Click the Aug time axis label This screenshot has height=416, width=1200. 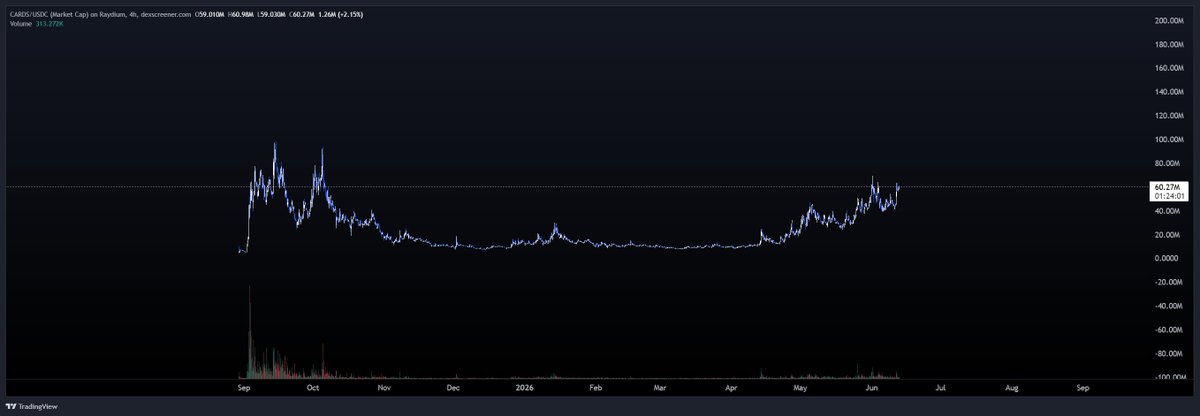tap(1012, 386)
